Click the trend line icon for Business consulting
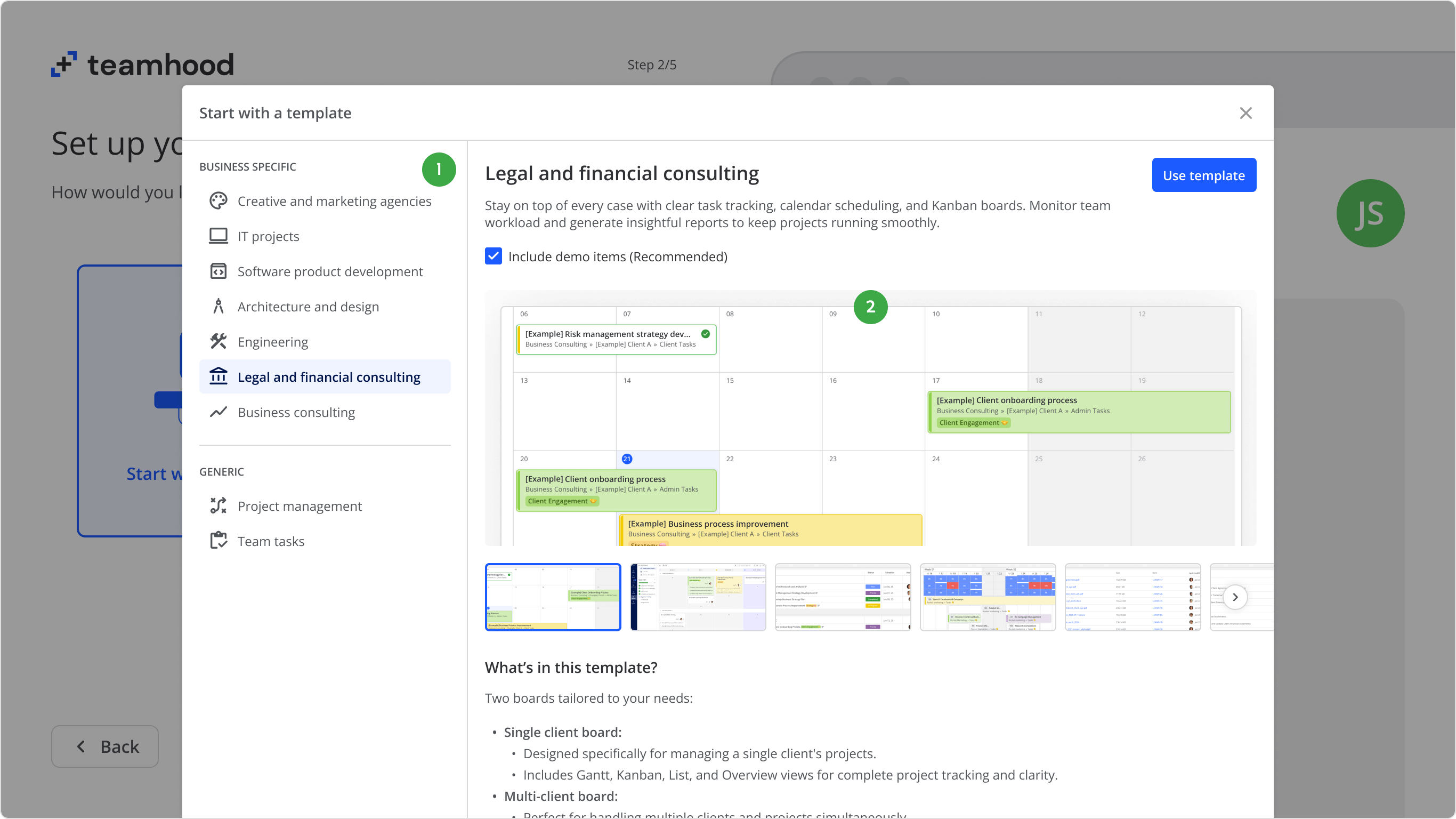Image resolution: width=1456 pixels, height=819 pixels. coord(218,412)
